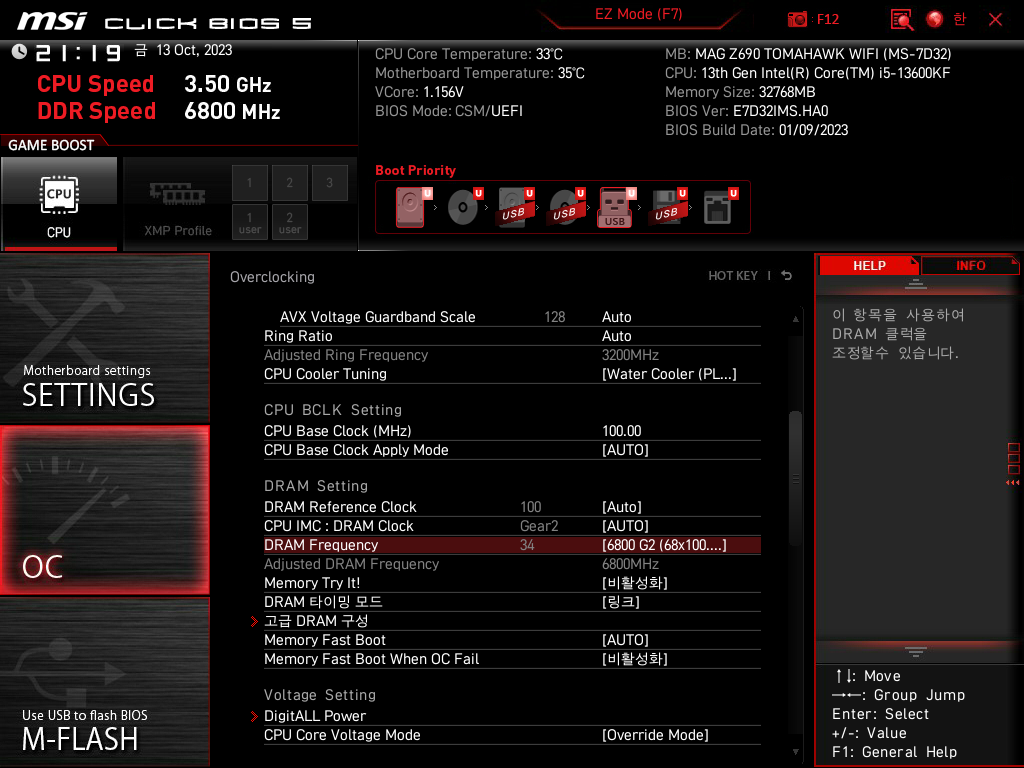1024x768 pixels.
Task: Click the settings list scroll down arrow
Action: coord(795,752)
